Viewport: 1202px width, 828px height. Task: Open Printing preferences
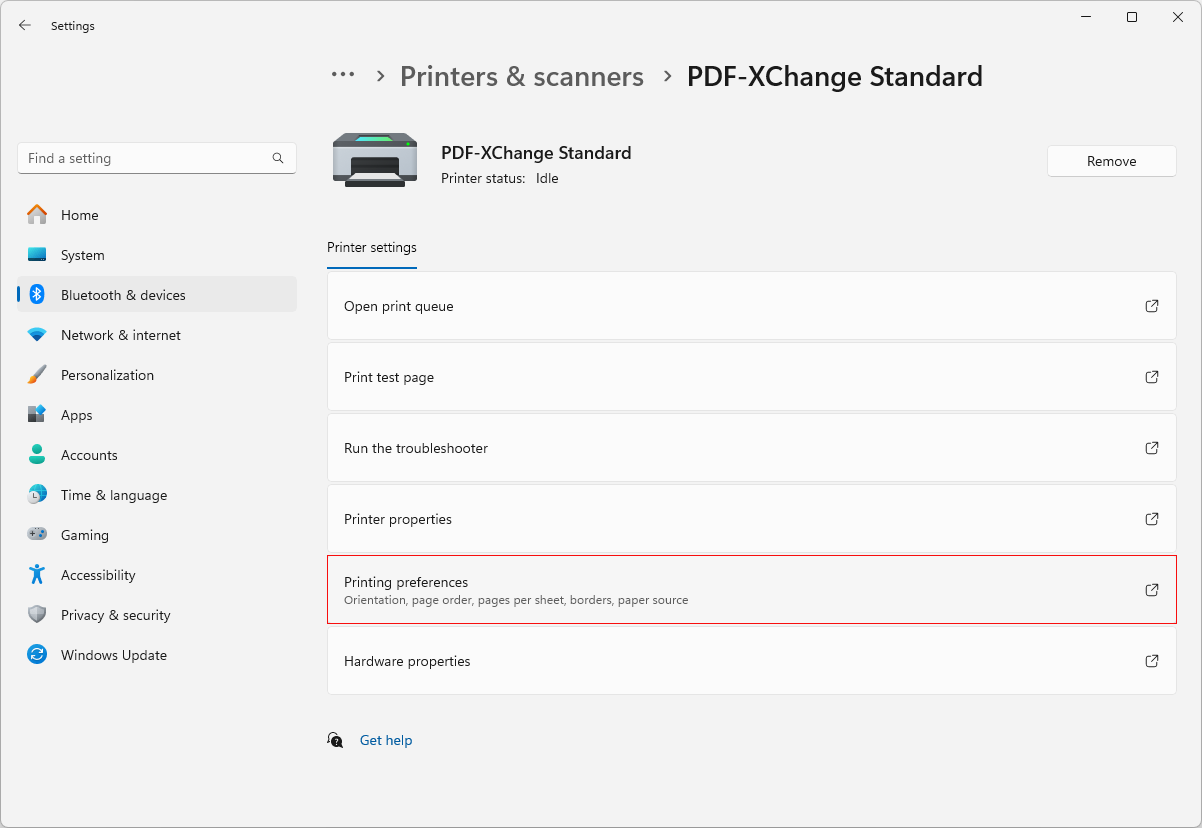click(752, 590)
